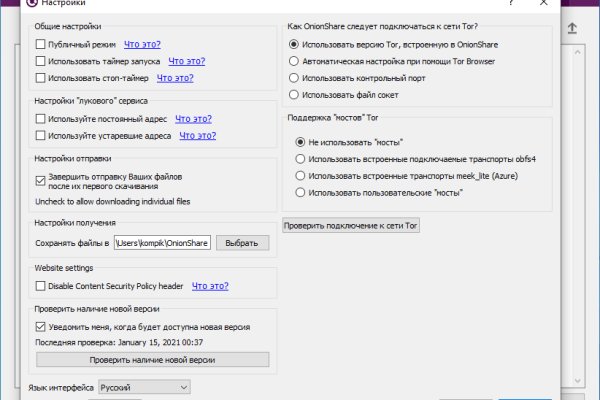Image resolution: width=600 pixels, height=400 pixels.
Task: Open Что это? link for таймер запуска
Action: click(x=187, y=61)
